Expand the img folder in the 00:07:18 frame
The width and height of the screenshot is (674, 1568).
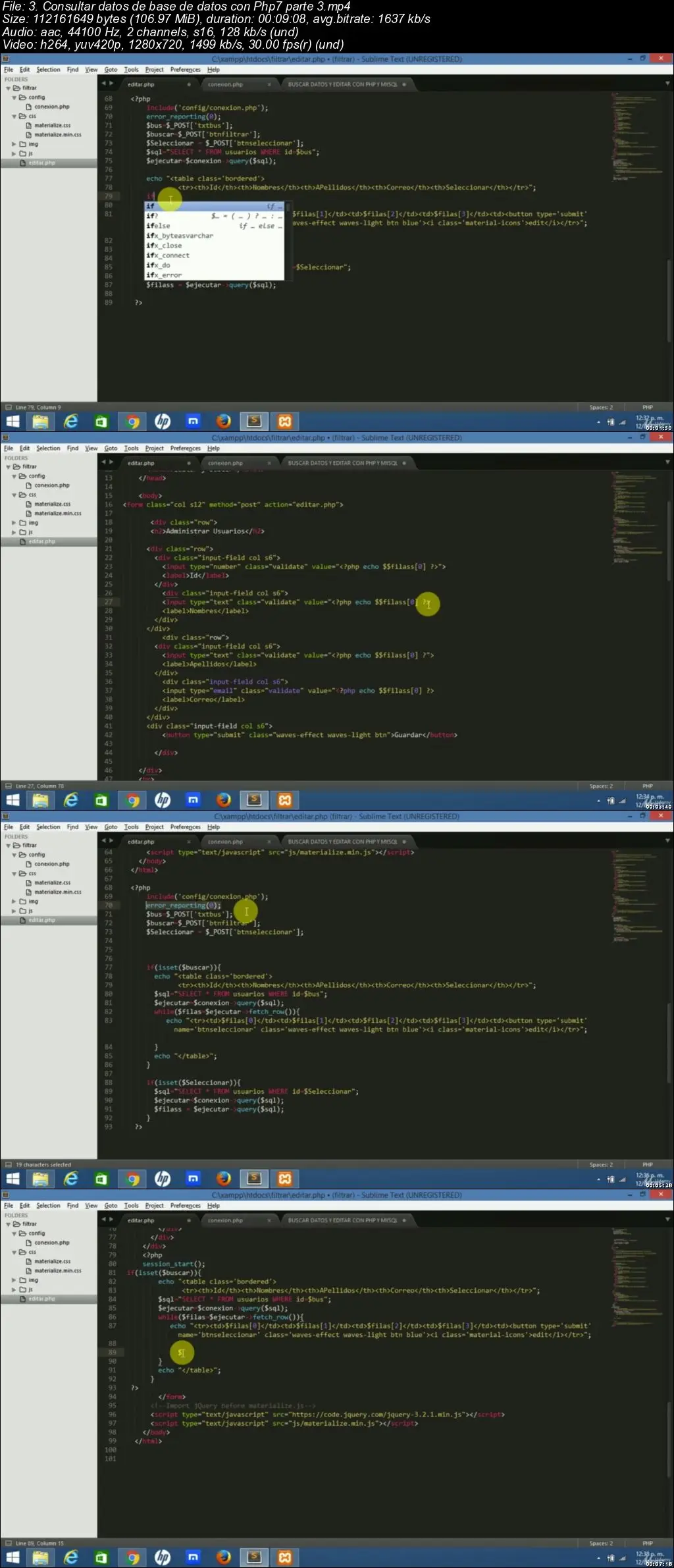[x=14, y=1281]
